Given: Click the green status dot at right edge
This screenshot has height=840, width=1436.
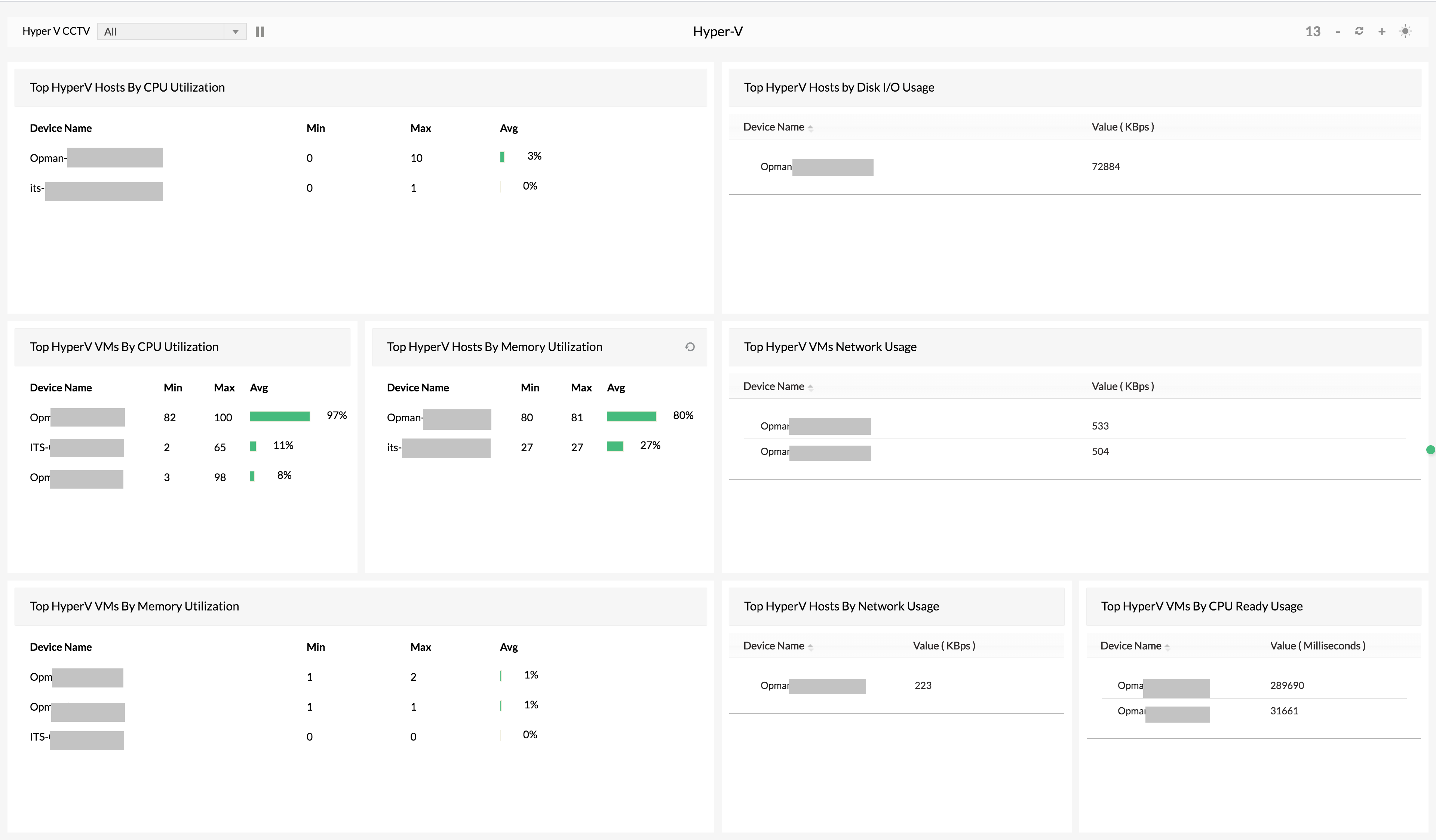Looking at the screenshot, I should (1430, 450).
